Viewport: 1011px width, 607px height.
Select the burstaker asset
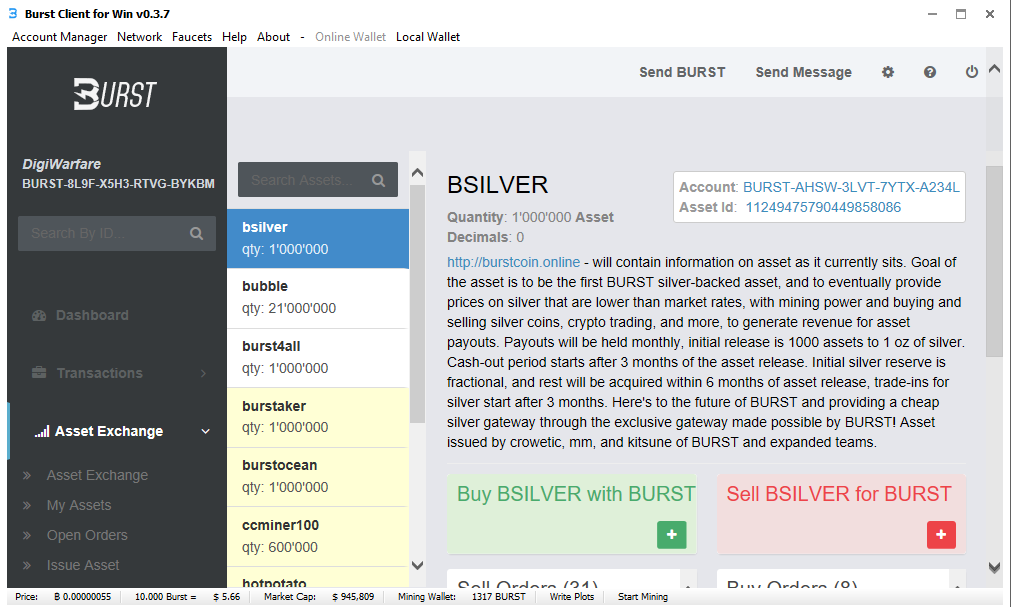(317, 417)
